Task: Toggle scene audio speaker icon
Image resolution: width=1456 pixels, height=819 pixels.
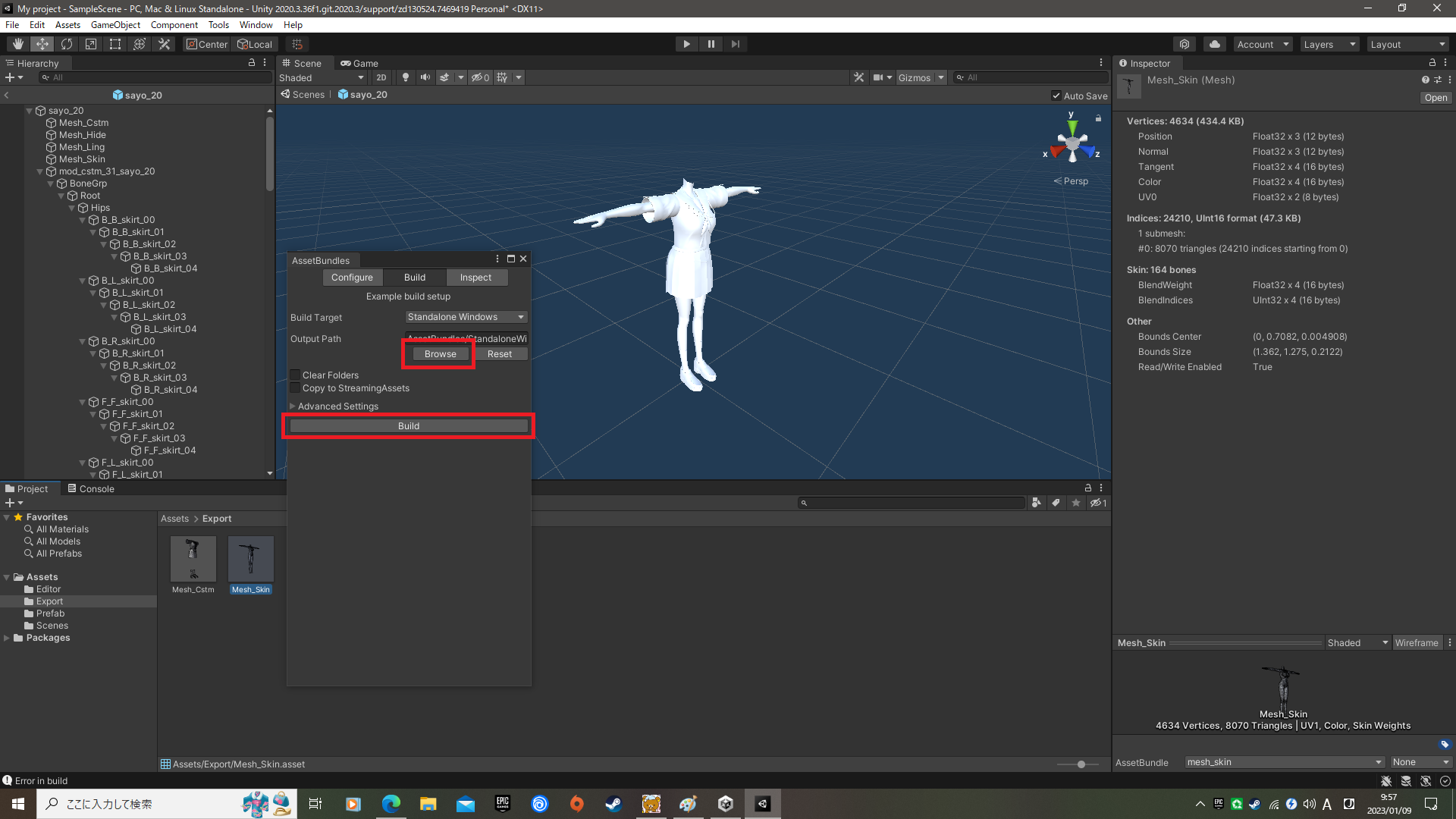Action: [425, 77]
